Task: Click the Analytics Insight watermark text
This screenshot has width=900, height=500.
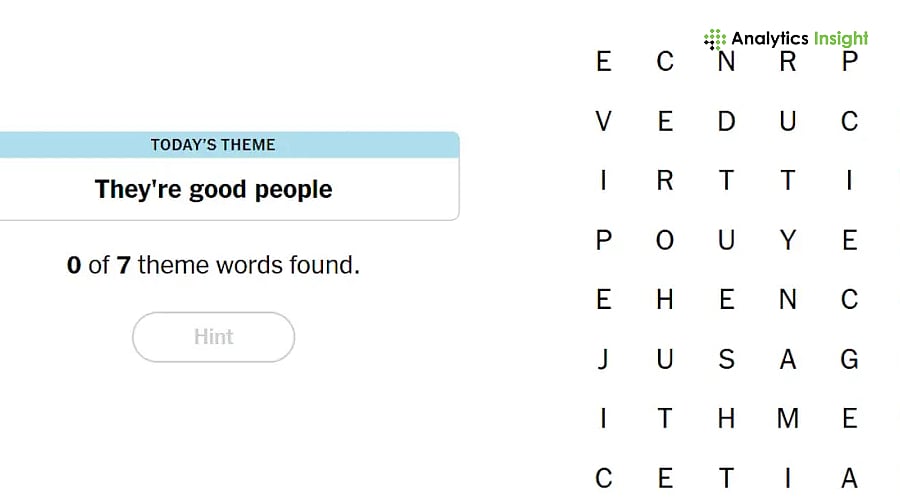Action: [799, 39]
